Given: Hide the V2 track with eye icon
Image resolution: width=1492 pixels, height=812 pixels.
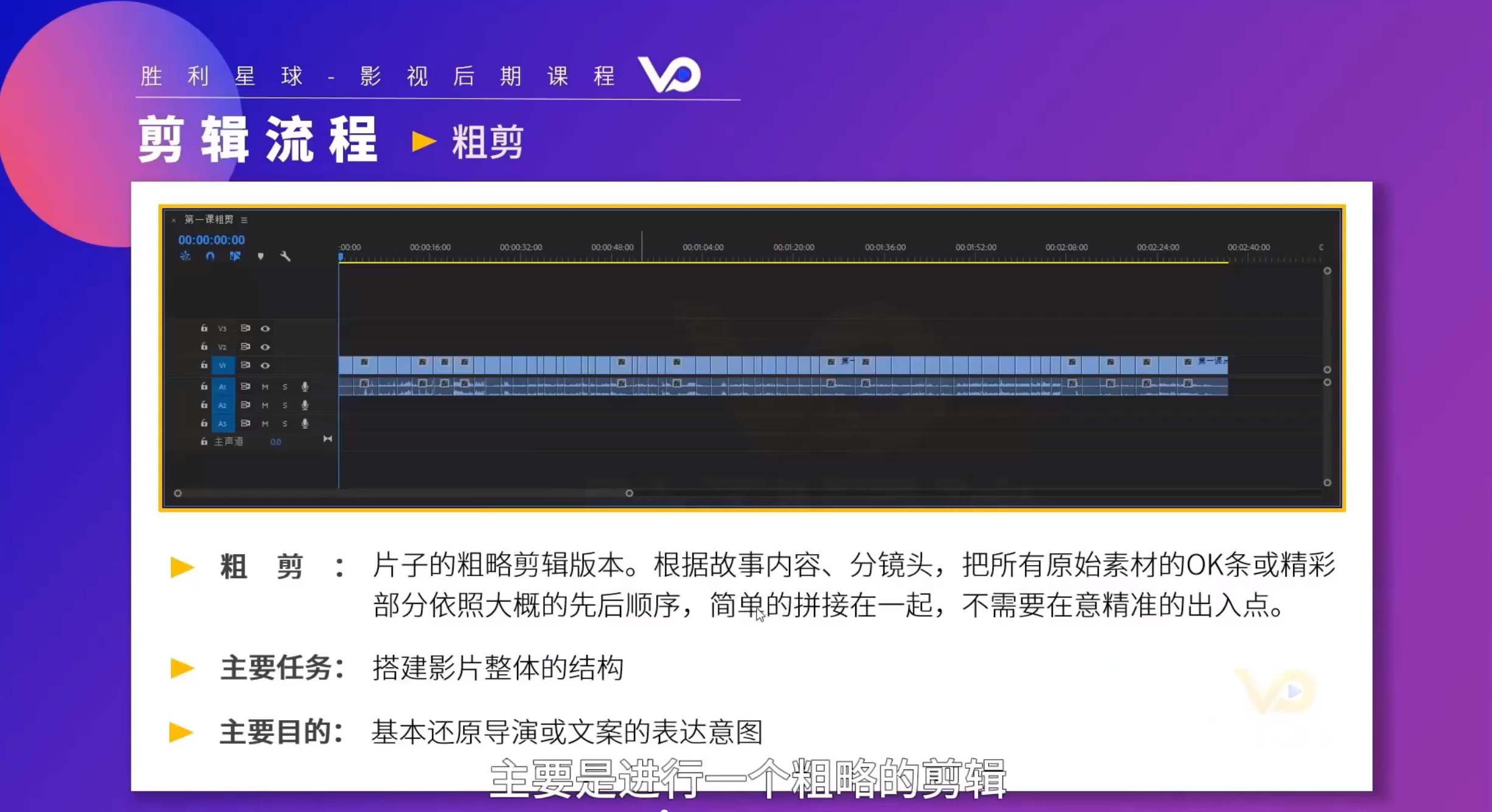Looking at the screenshot, I should click(x=265, y=347).
